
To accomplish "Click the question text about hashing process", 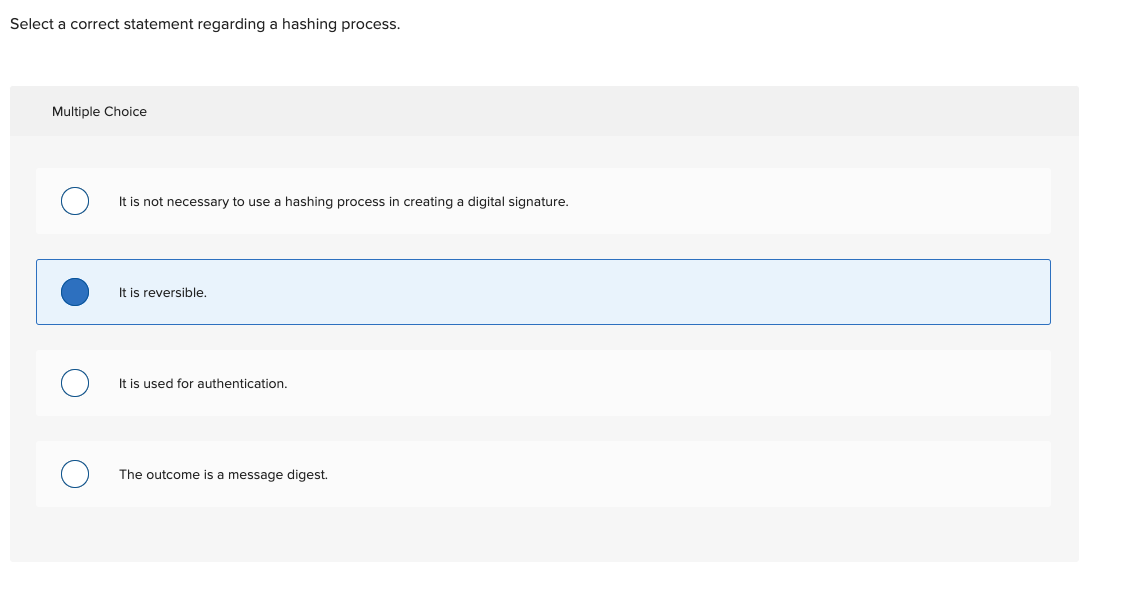I will click(205, 23).
